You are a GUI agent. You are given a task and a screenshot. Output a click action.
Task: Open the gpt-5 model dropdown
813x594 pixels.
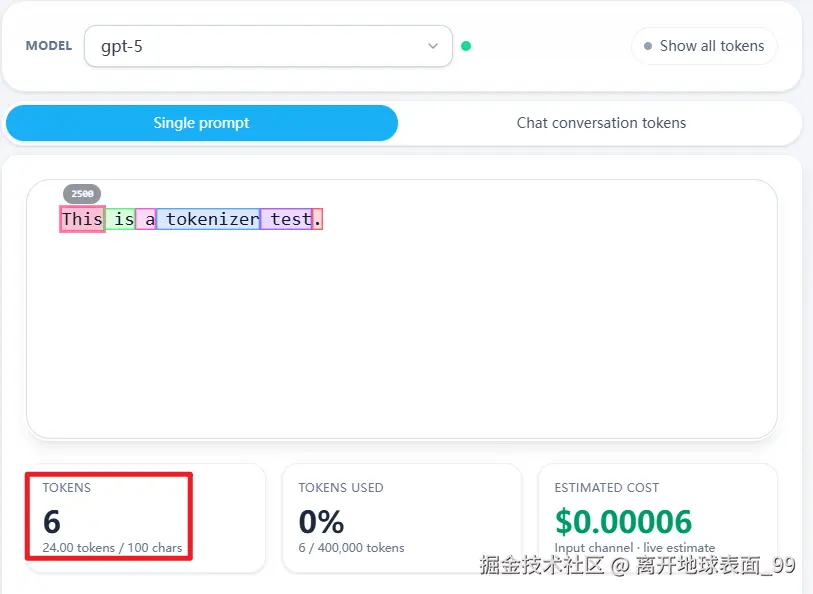(x=268, y=46)
